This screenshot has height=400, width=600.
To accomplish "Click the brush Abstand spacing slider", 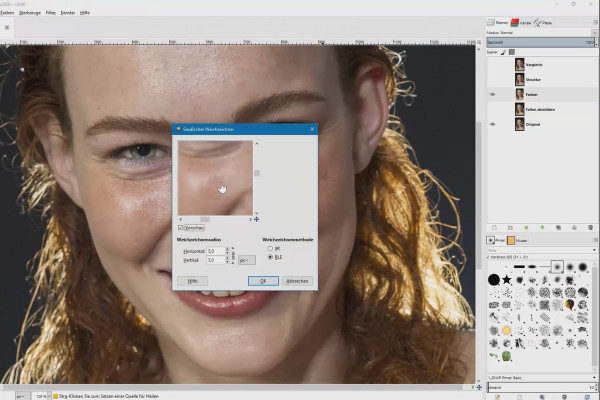I will click(541, 387).
